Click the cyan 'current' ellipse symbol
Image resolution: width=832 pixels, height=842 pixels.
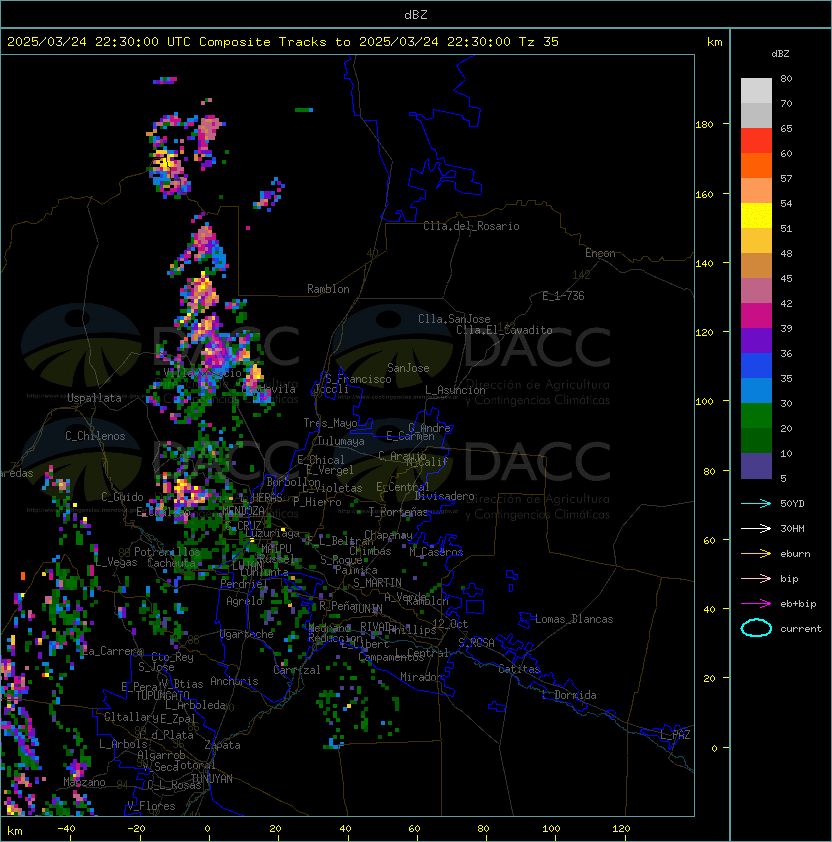756,628
